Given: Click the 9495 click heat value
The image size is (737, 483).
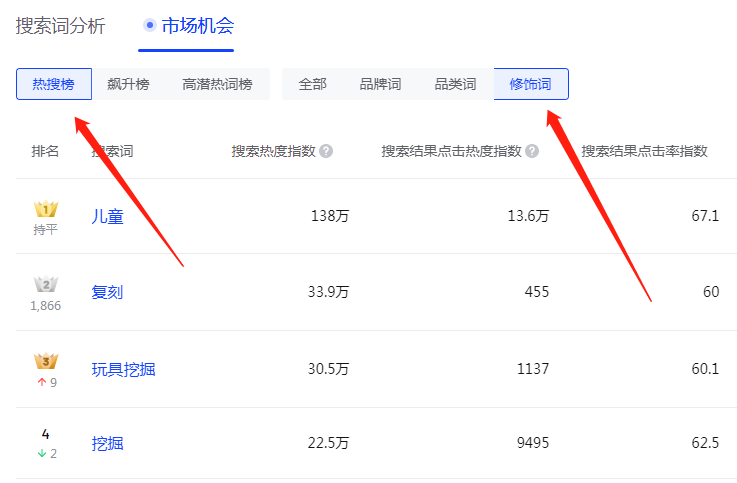Looking at the screenshot, I should 533,443.
